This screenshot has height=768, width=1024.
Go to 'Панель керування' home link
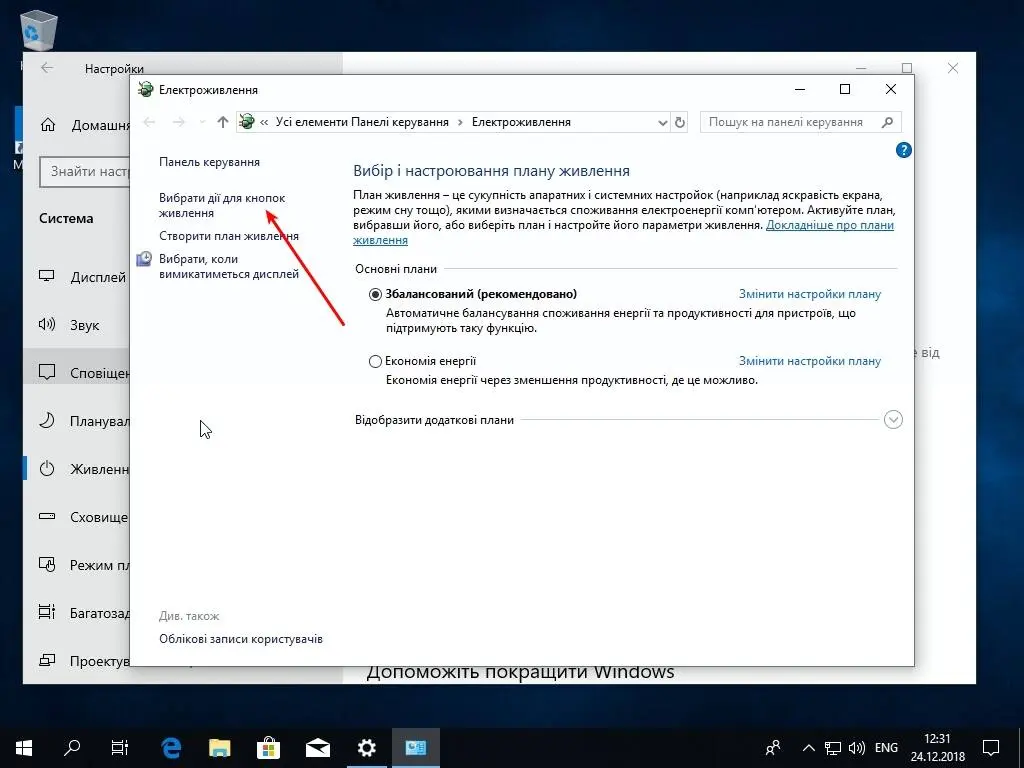209,162
